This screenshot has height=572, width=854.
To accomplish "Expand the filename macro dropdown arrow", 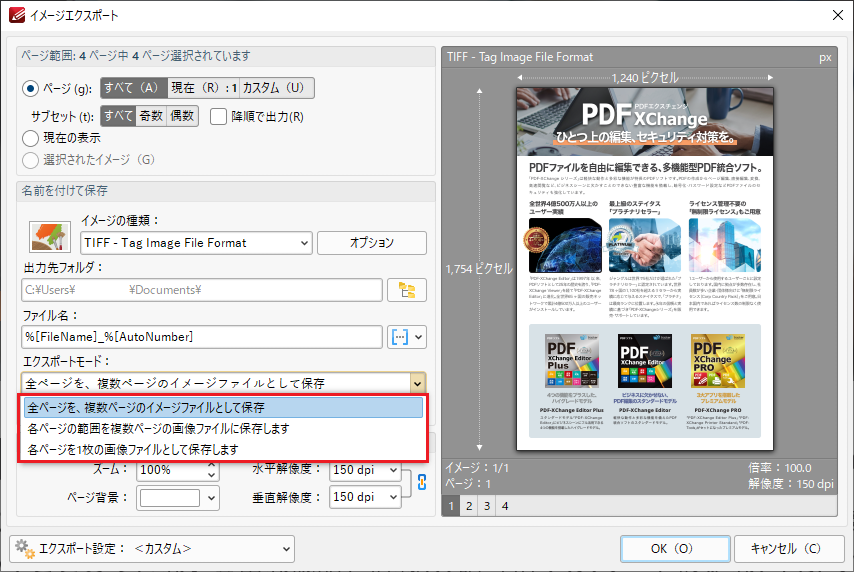I will [x=419, y=337].
